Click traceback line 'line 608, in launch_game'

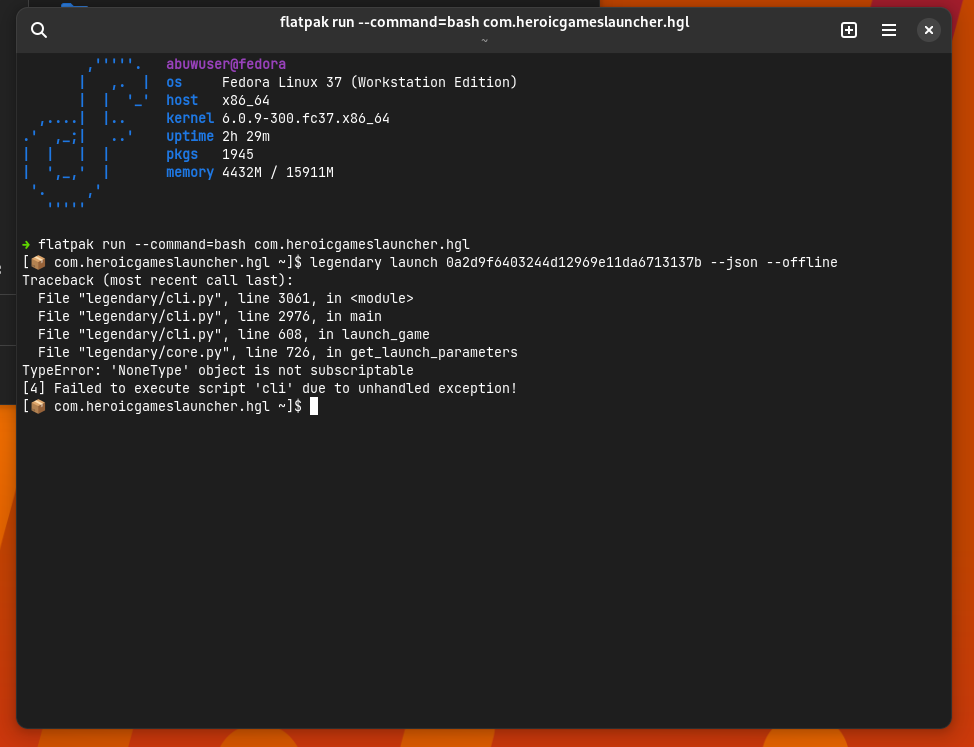point(334,335)
